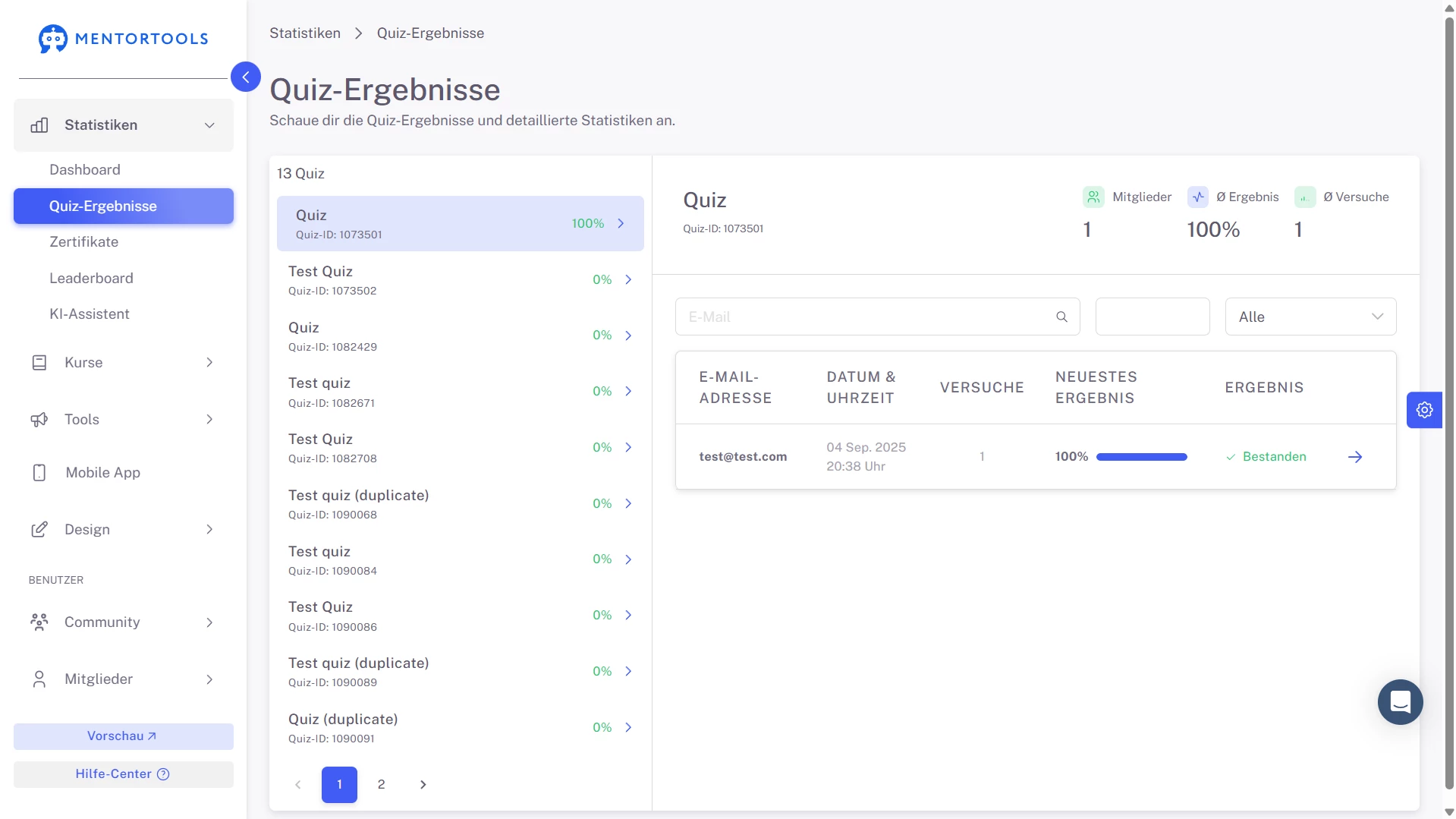The width and height of the screenshot is (1456, 819).
Task: Collapse the Statistiken menu section
Action: [209, 125]
